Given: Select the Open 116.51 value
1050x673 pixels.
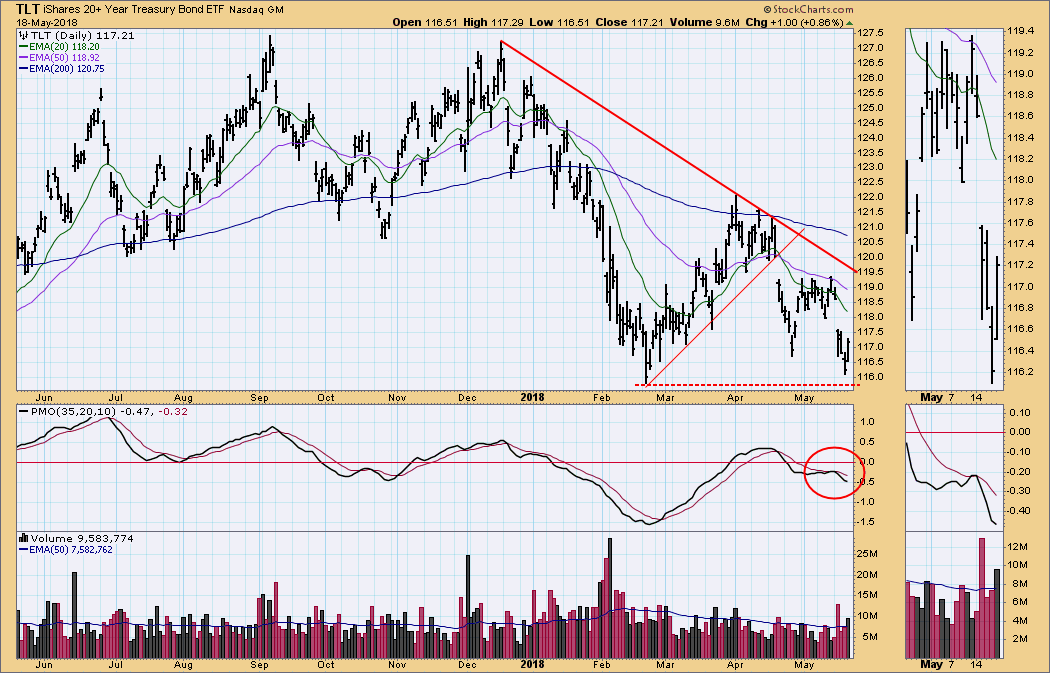Looking at the screenshot, I should [x=425, y=22].
